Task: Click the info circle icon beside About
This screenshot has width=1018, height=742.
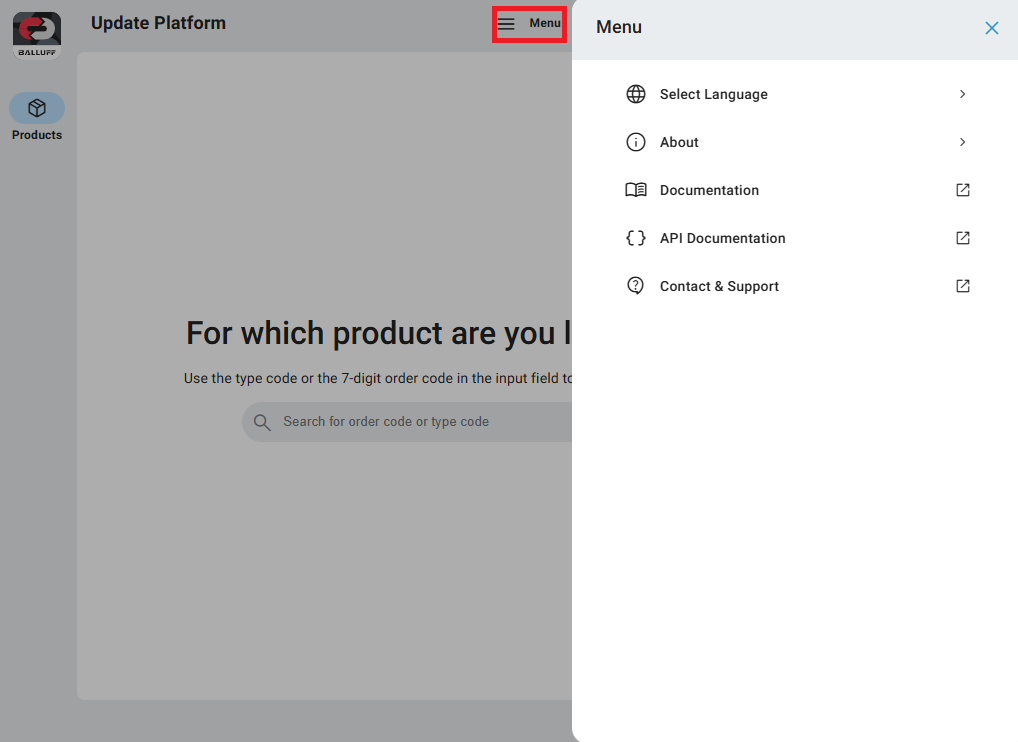Action: (636, 142)
